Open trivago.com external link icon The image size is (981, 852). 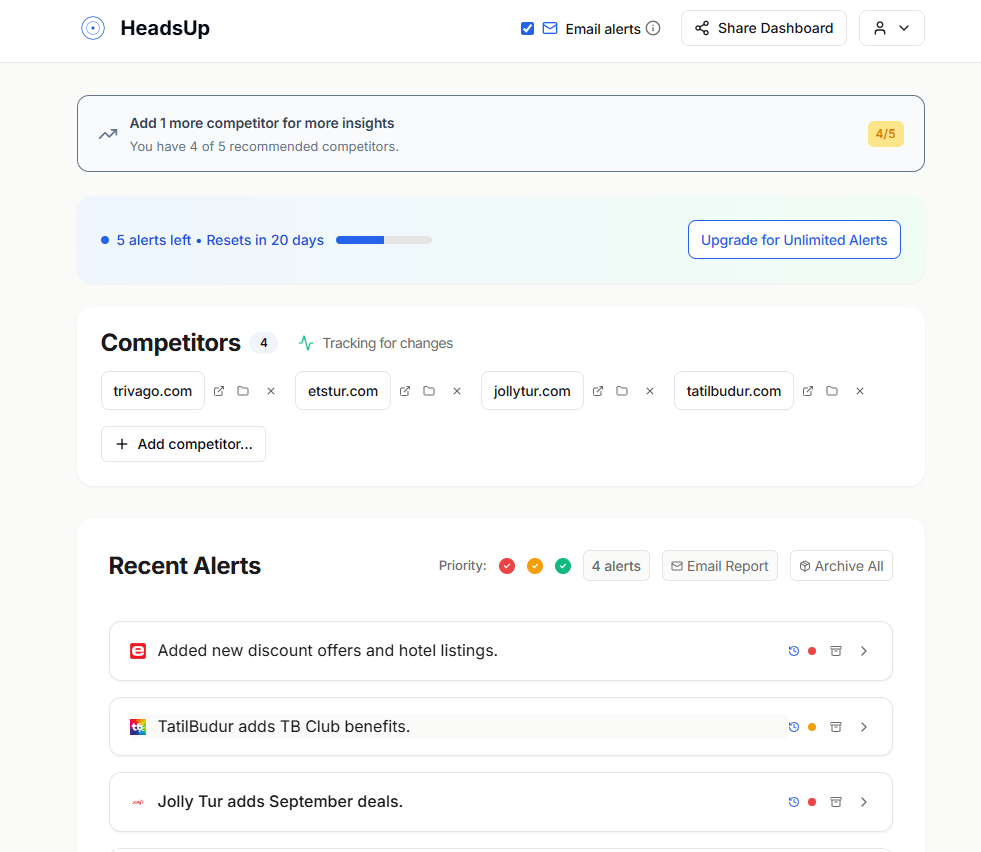click(219, 391)
